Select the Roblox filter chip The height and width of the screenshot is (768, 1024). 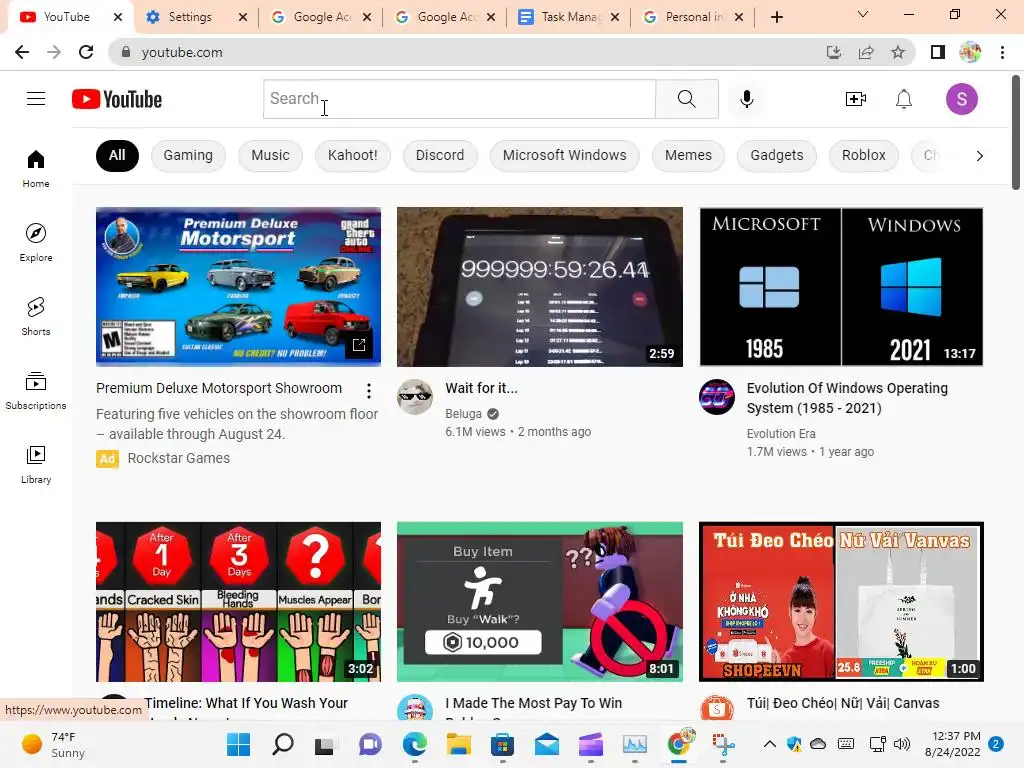click(864, 155)
